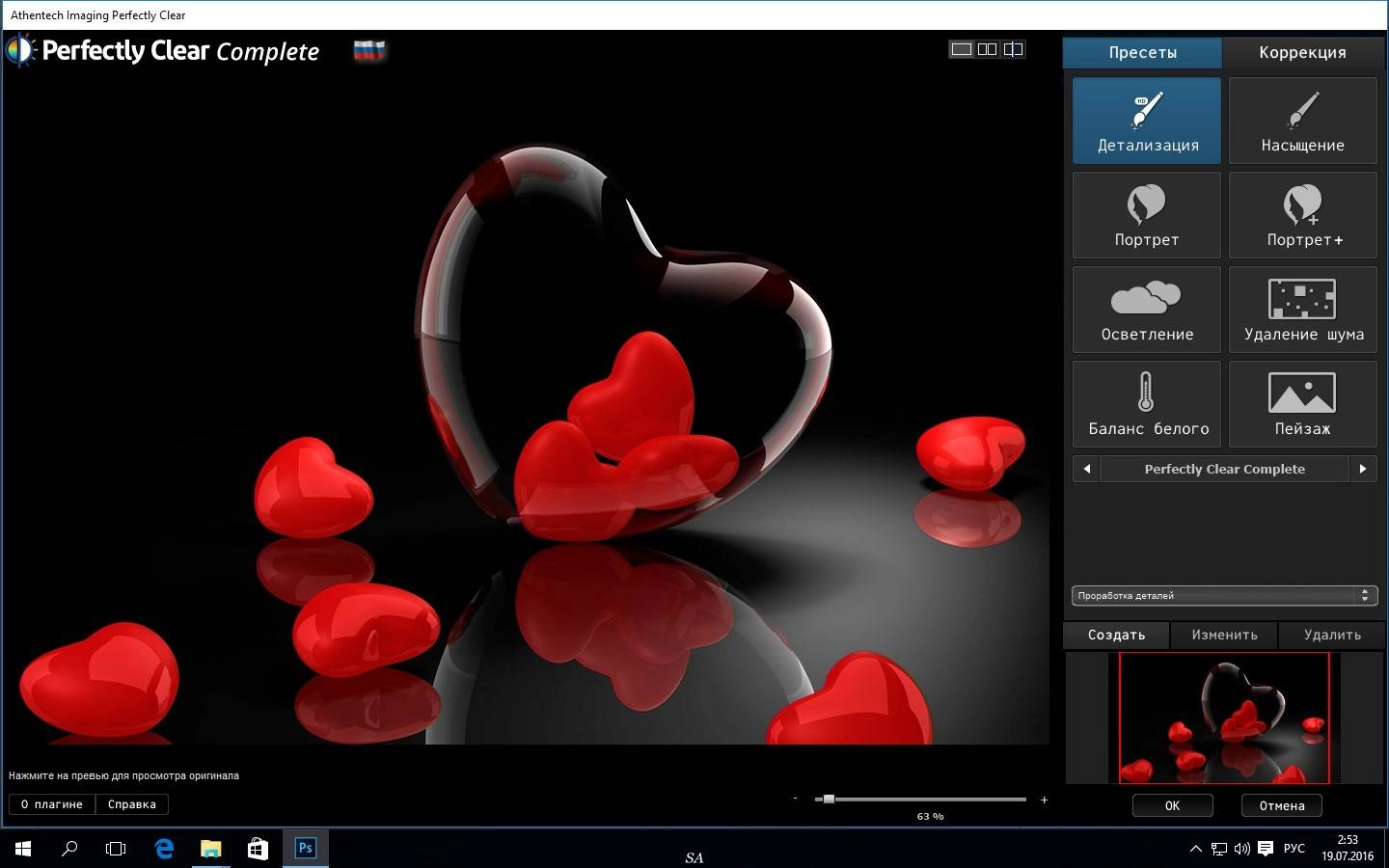1389x868 pixels.
Task: Select the Пейзаж landscape preset
Action: tap(1302, 404)
